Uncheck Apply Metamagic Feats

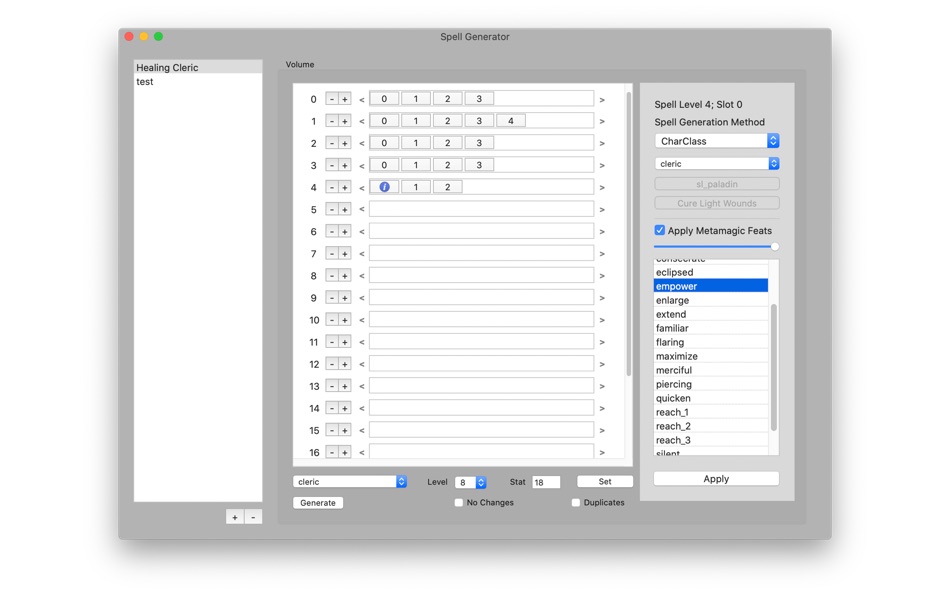click(x=660, y=230)
